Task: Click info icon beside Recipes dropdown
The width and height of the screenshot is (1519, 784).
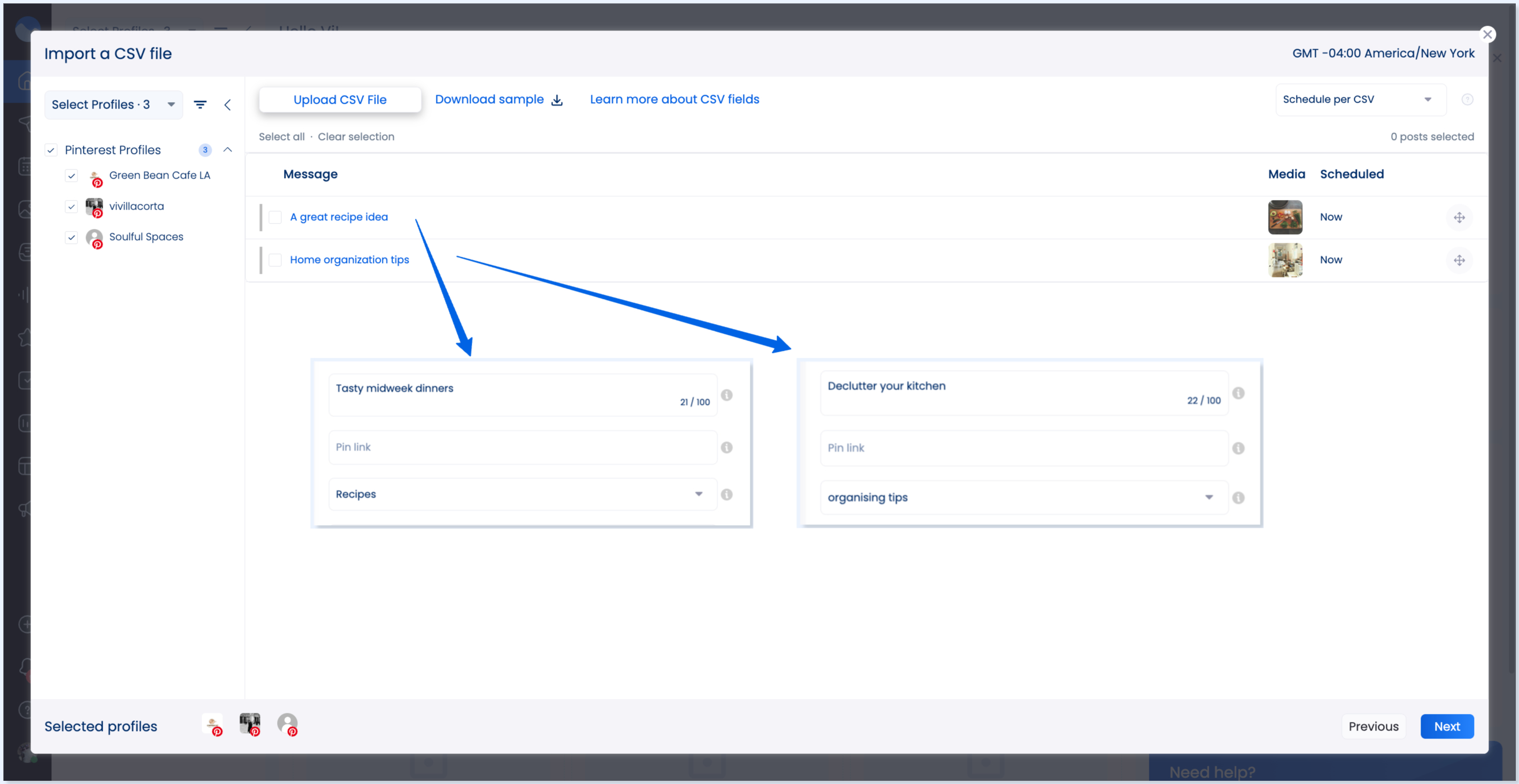Action: click(726, 495)
